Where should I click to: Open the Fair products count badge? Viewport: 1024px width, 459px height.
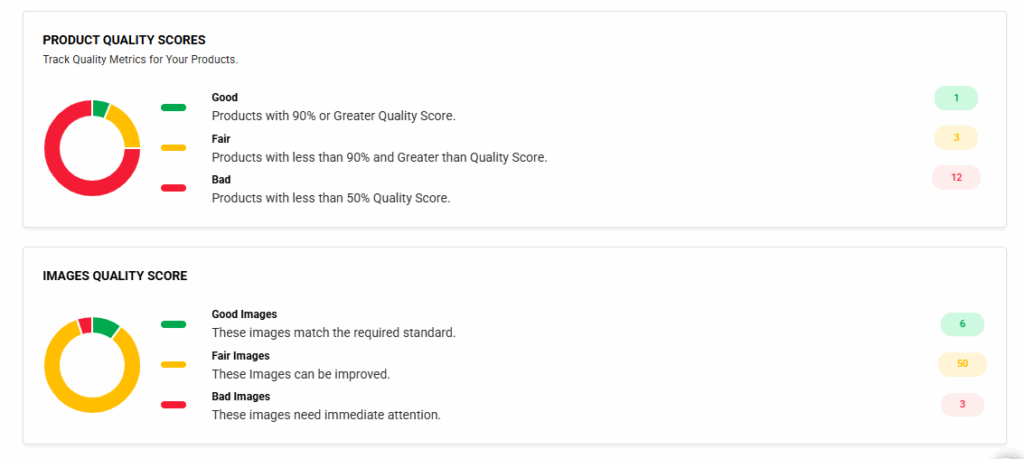pos(956,138)
